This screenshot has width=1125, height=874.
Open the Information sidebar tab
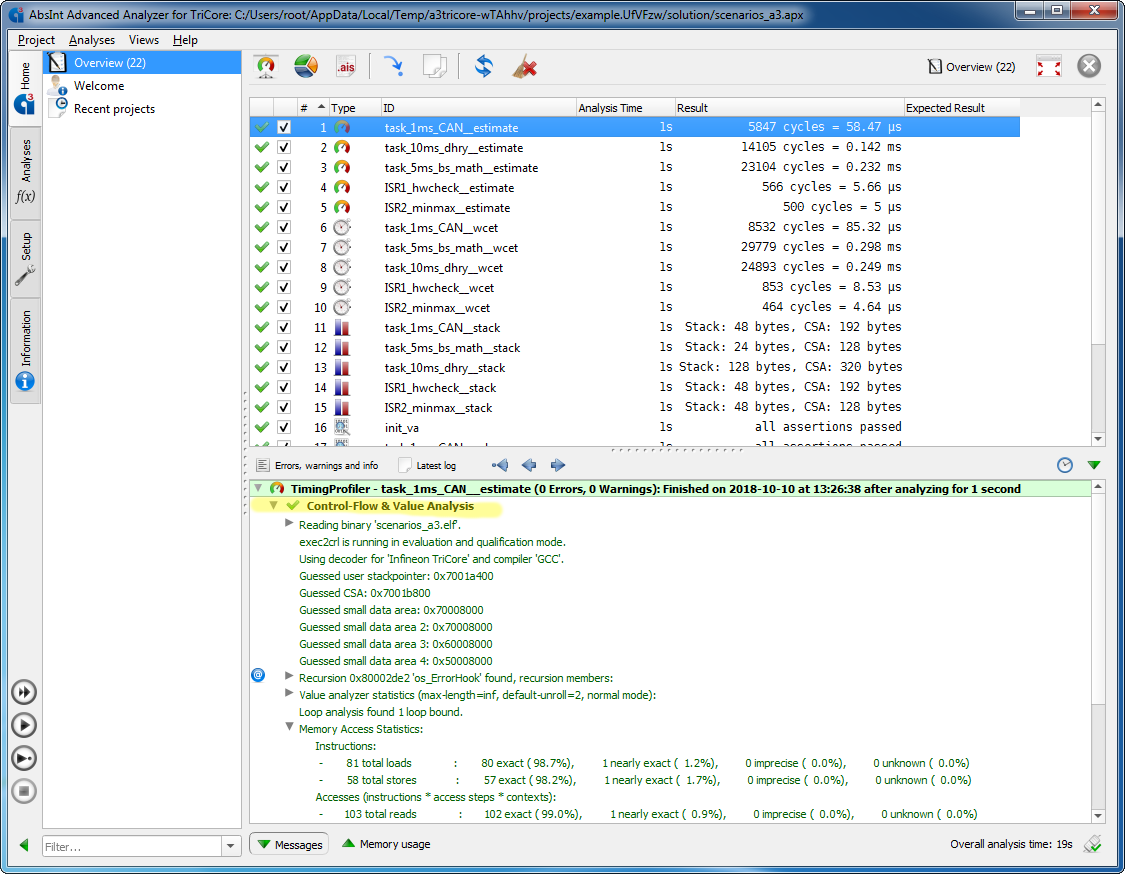click(x=25, y=351)
